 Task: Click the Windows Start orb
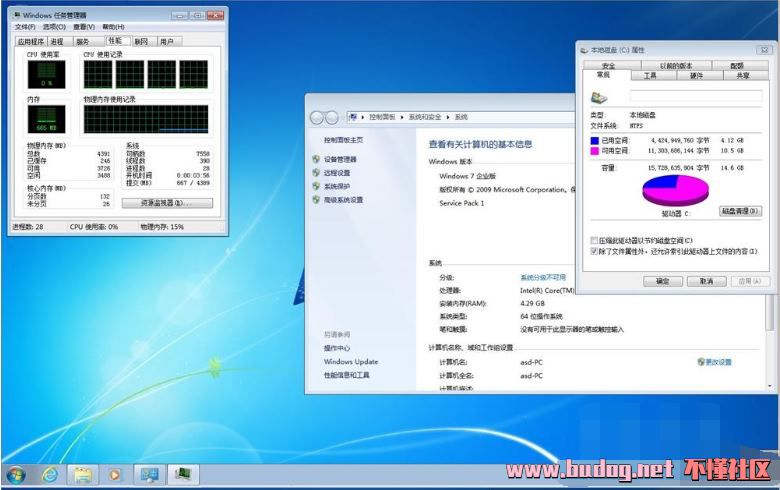16,473
